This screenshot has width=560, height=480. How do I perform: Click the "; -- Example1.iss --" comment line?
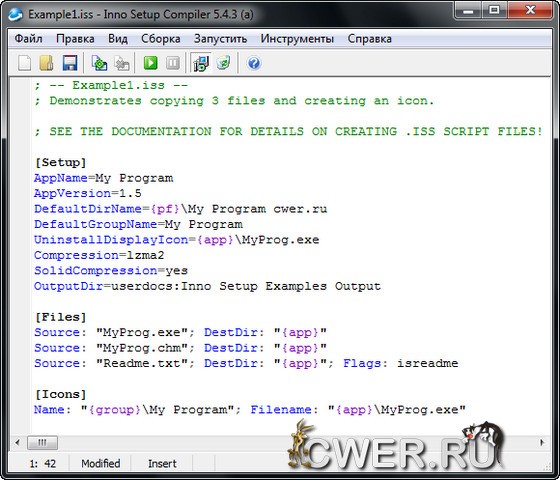111,85
